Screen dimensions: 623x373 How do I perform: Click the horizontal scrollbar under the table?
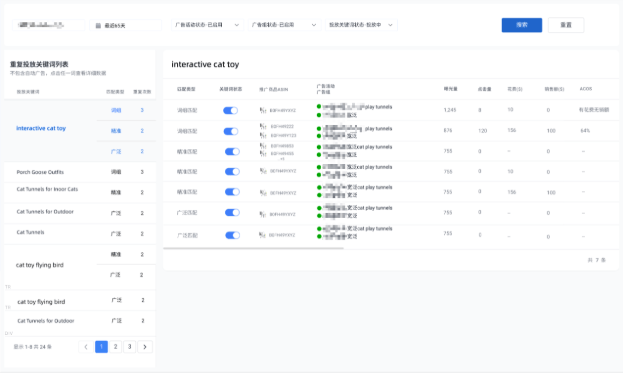[253, 248]
